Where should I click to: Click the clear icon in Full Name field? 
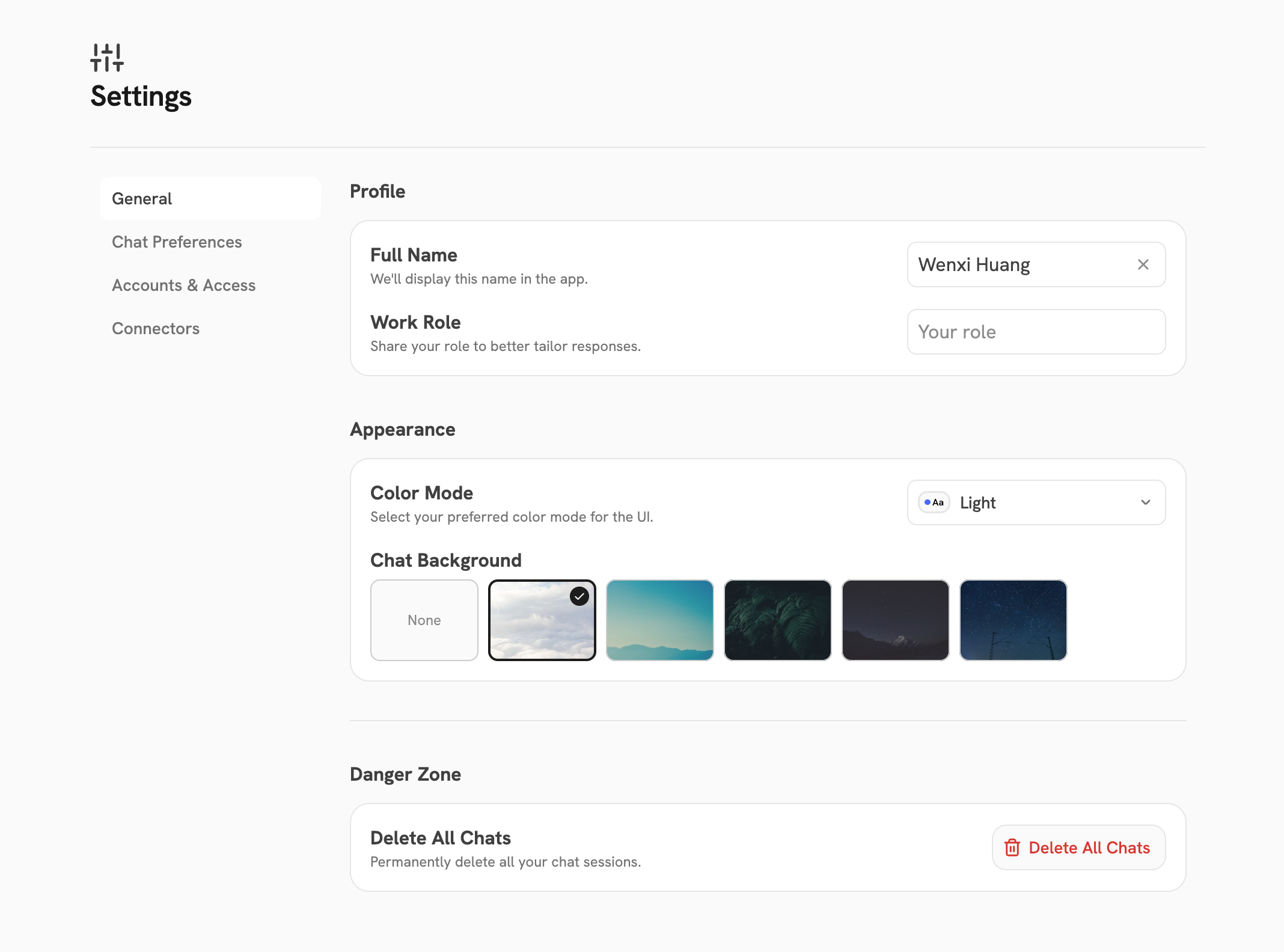pyautogui.click(x=1143, y=264)
